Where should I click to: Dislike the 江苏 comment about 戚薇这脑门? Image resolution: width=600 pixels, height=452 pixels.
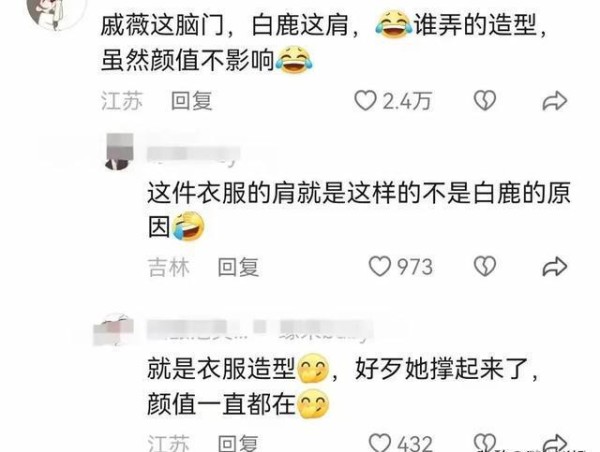coord(484,101)
